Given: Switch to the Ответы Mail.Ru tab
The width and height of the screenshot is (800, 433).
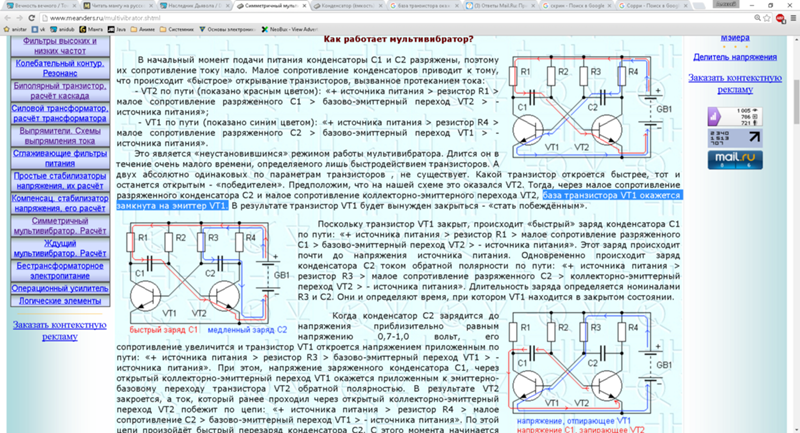Looking at the screenshot, I should point(499,6).
